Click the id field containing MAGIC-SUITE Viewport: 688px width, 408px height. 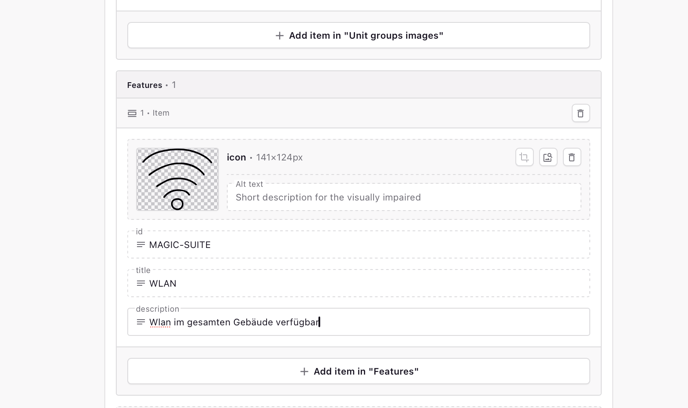click(x=358, y=245)
